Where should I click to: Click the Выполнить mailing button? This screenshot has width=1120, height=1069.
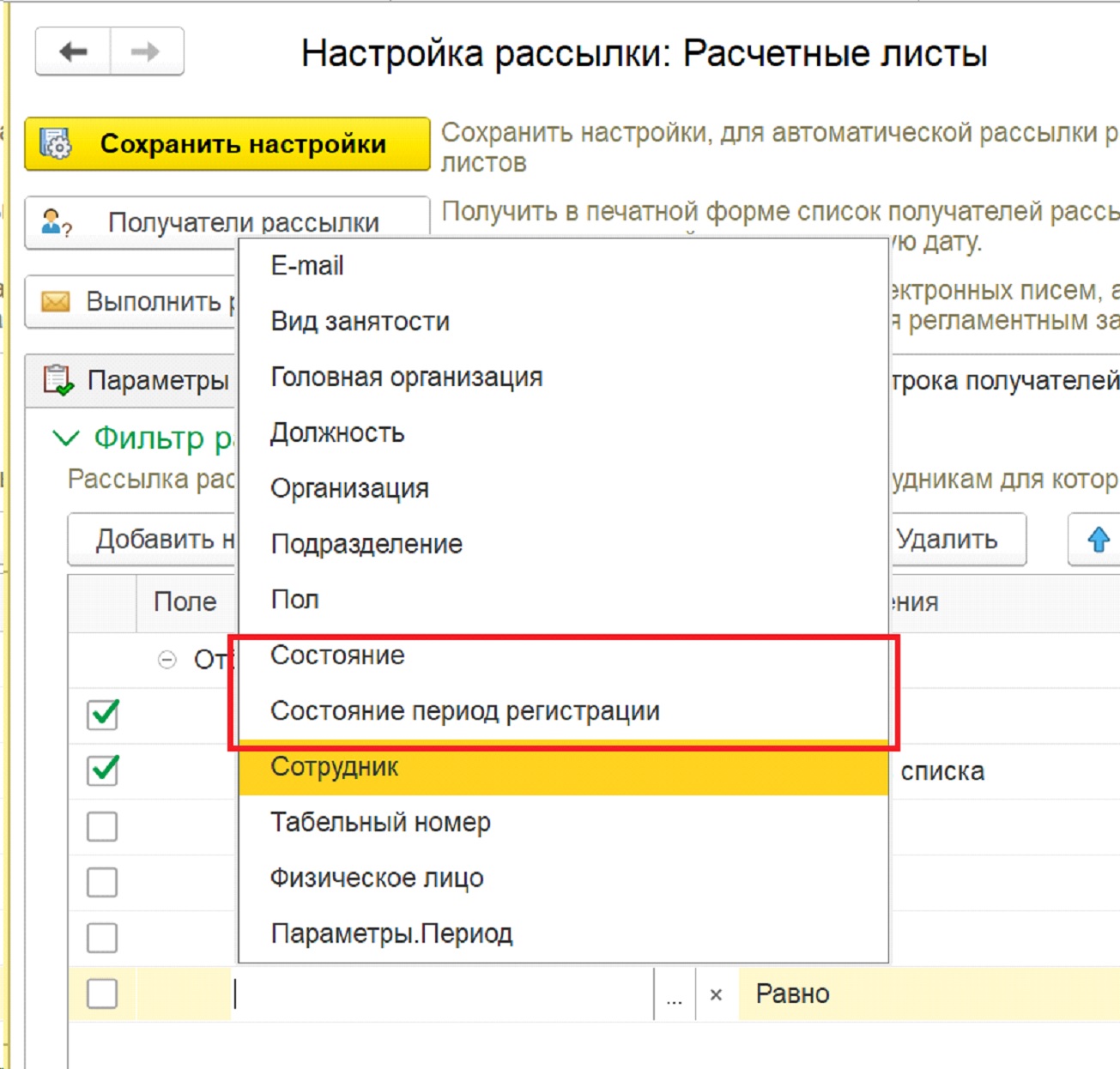point(131,302)
